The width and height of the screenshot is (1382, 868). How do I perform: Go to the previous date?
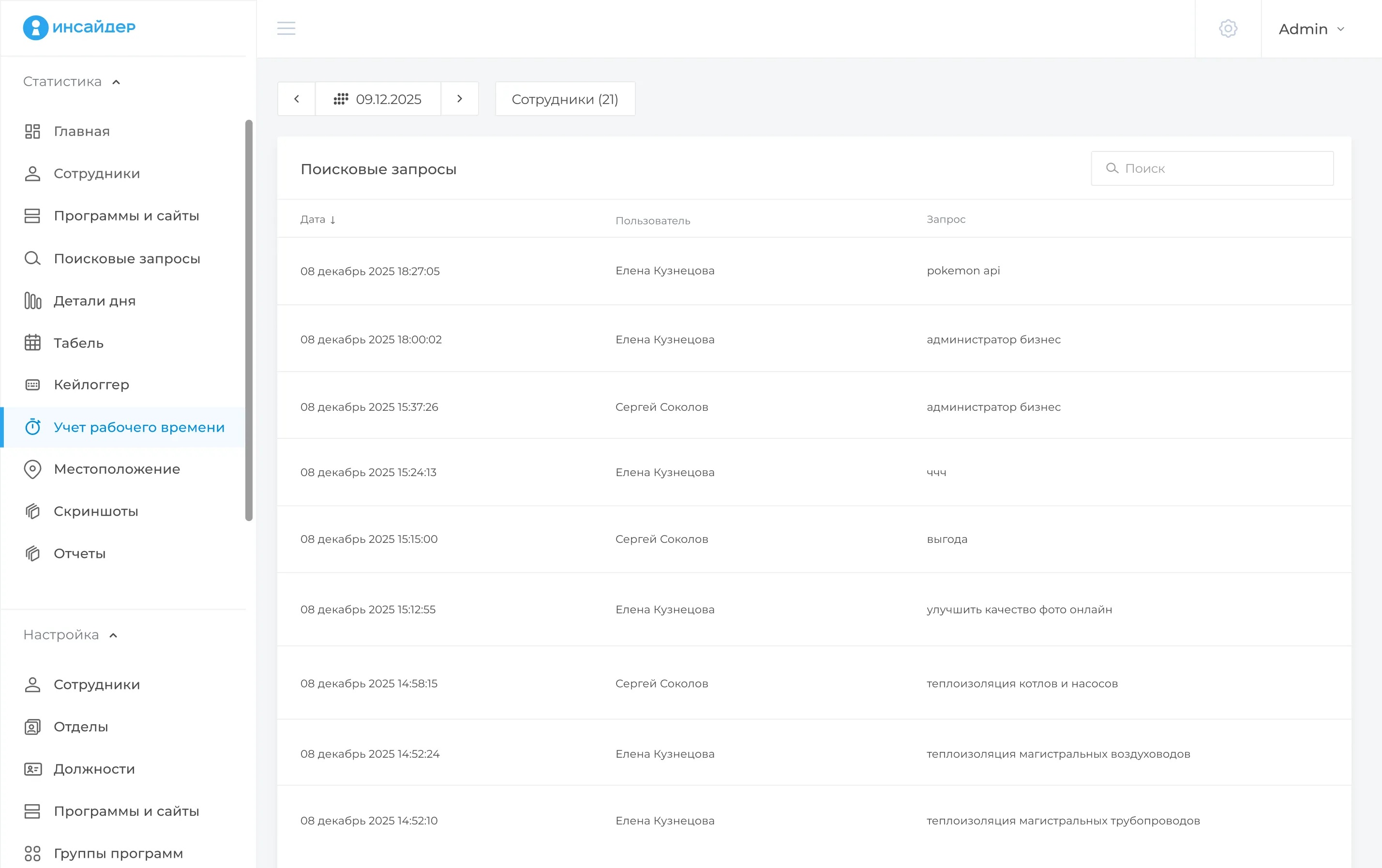[296, 99]
